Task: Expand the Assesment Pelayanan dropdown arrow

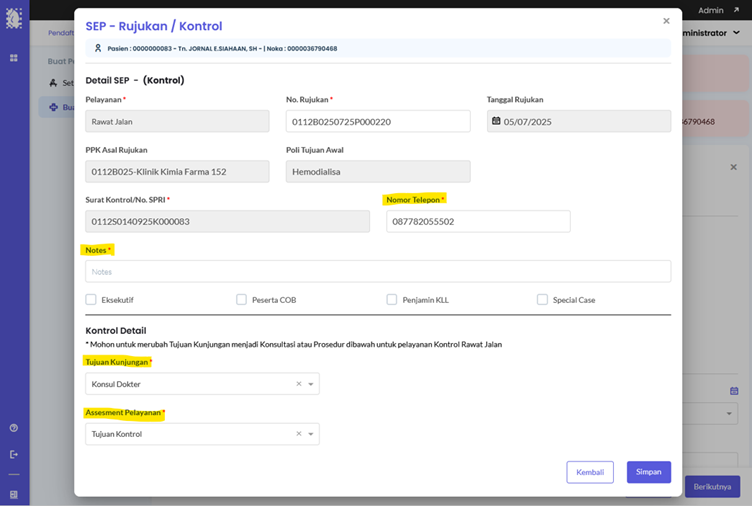Action: (x=311, y=434)
